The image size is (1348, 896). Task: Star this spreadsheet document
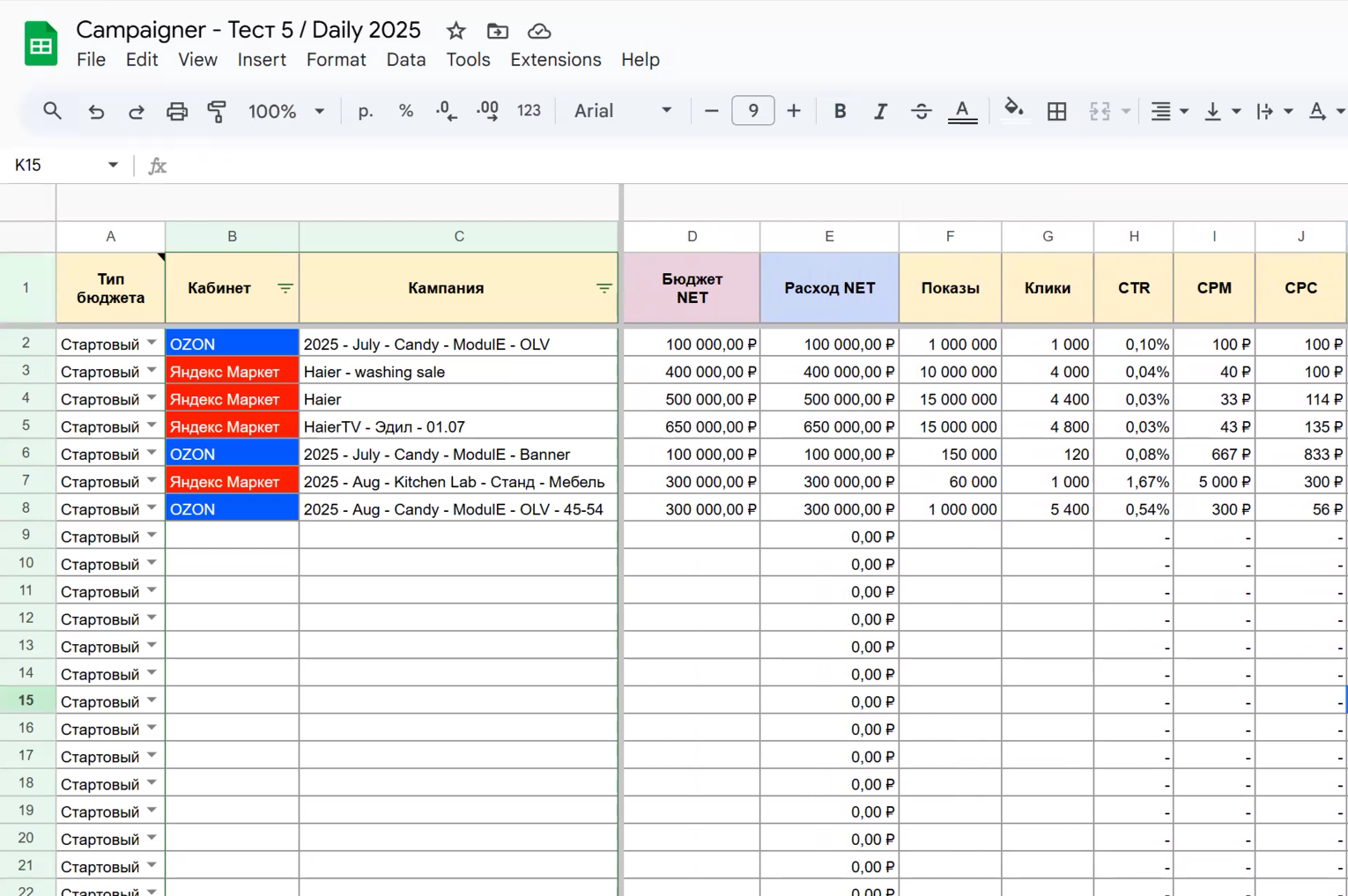pyautogui.click(x=456, y=31)
